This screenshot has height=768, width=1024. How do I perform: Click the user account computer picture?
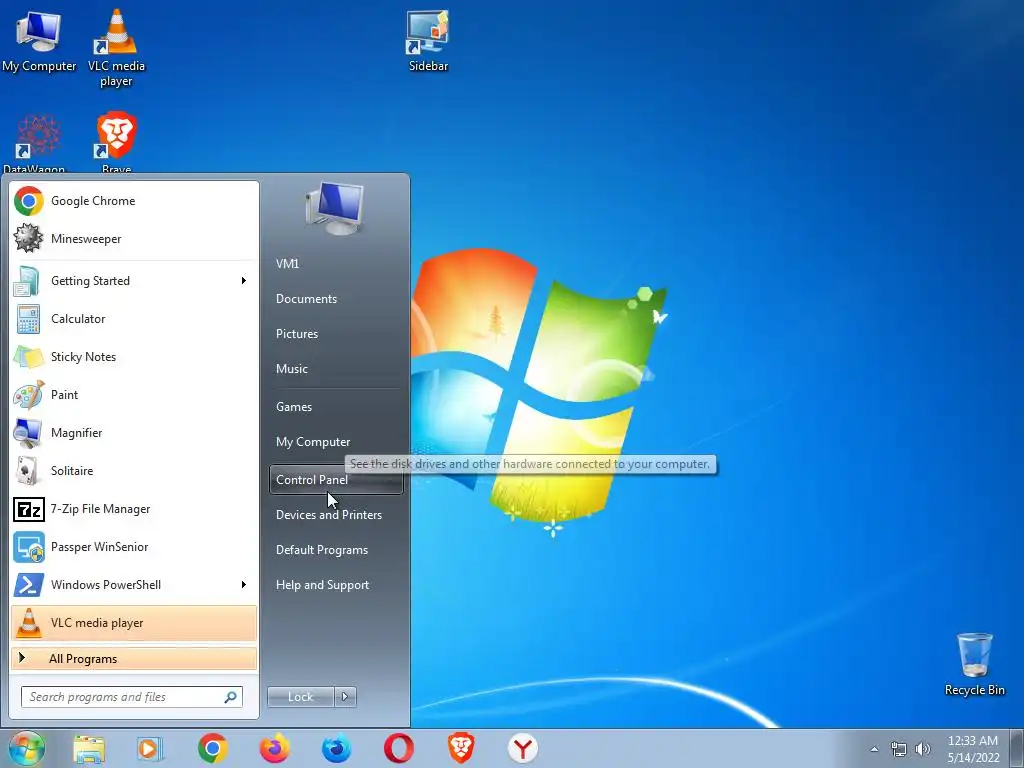click(x=335, y=208)
